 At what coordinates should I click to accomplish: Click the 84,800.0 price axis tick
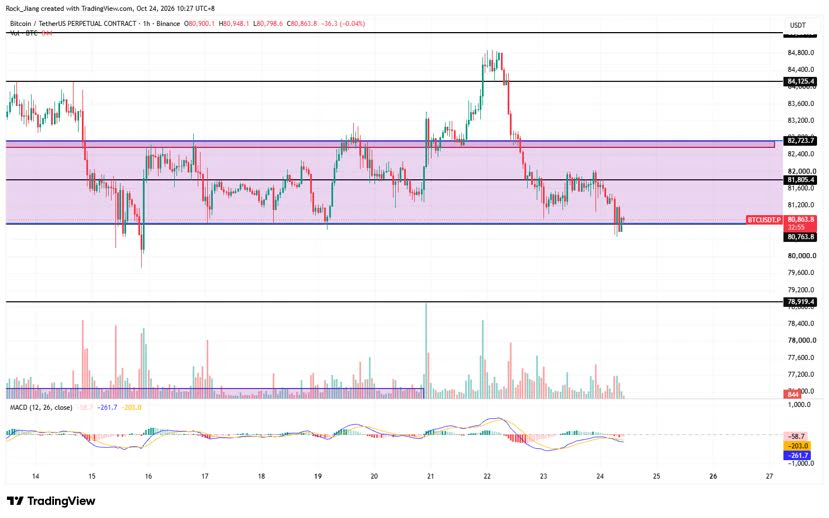801,52
